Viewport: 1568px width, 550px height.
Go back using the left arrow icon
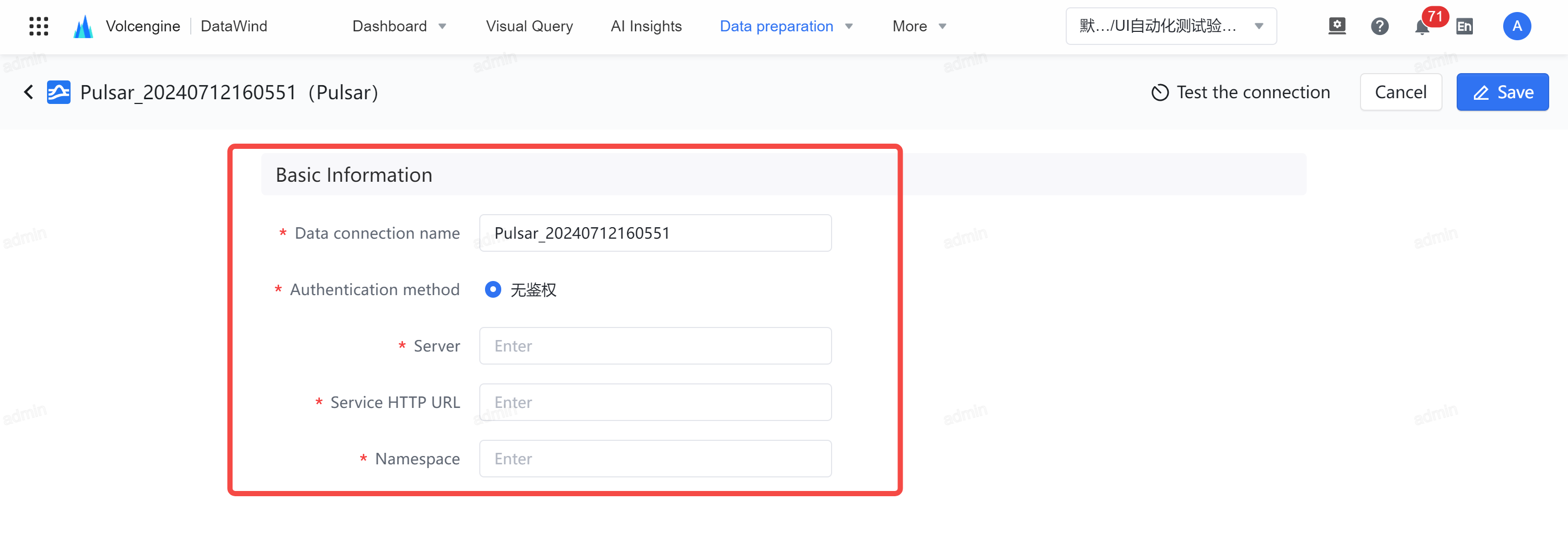point(29,92)
